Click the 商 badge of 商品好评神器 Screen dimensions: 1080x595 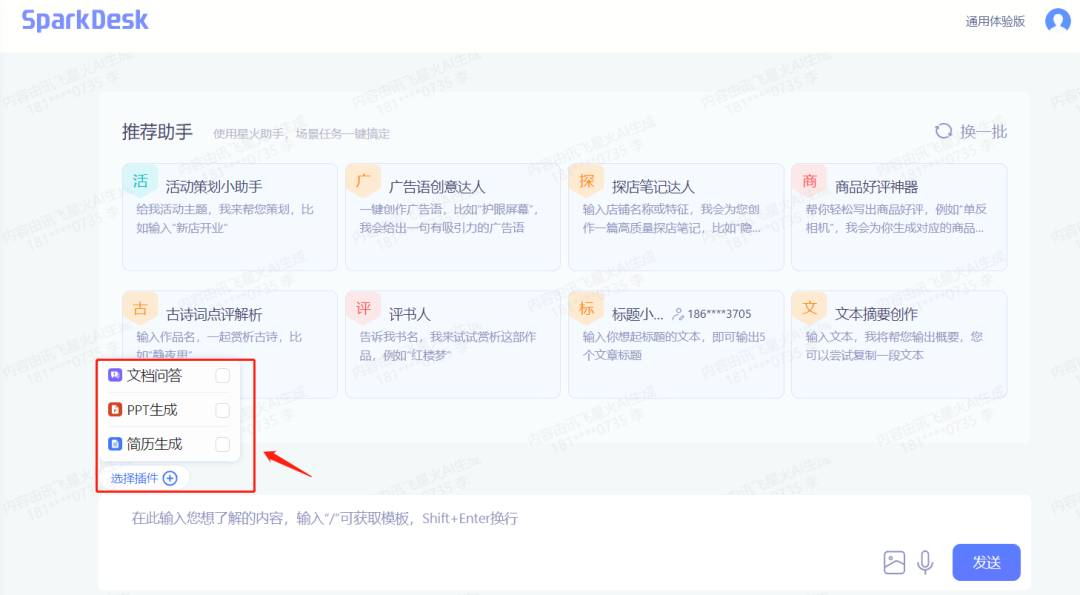(809, 181)
